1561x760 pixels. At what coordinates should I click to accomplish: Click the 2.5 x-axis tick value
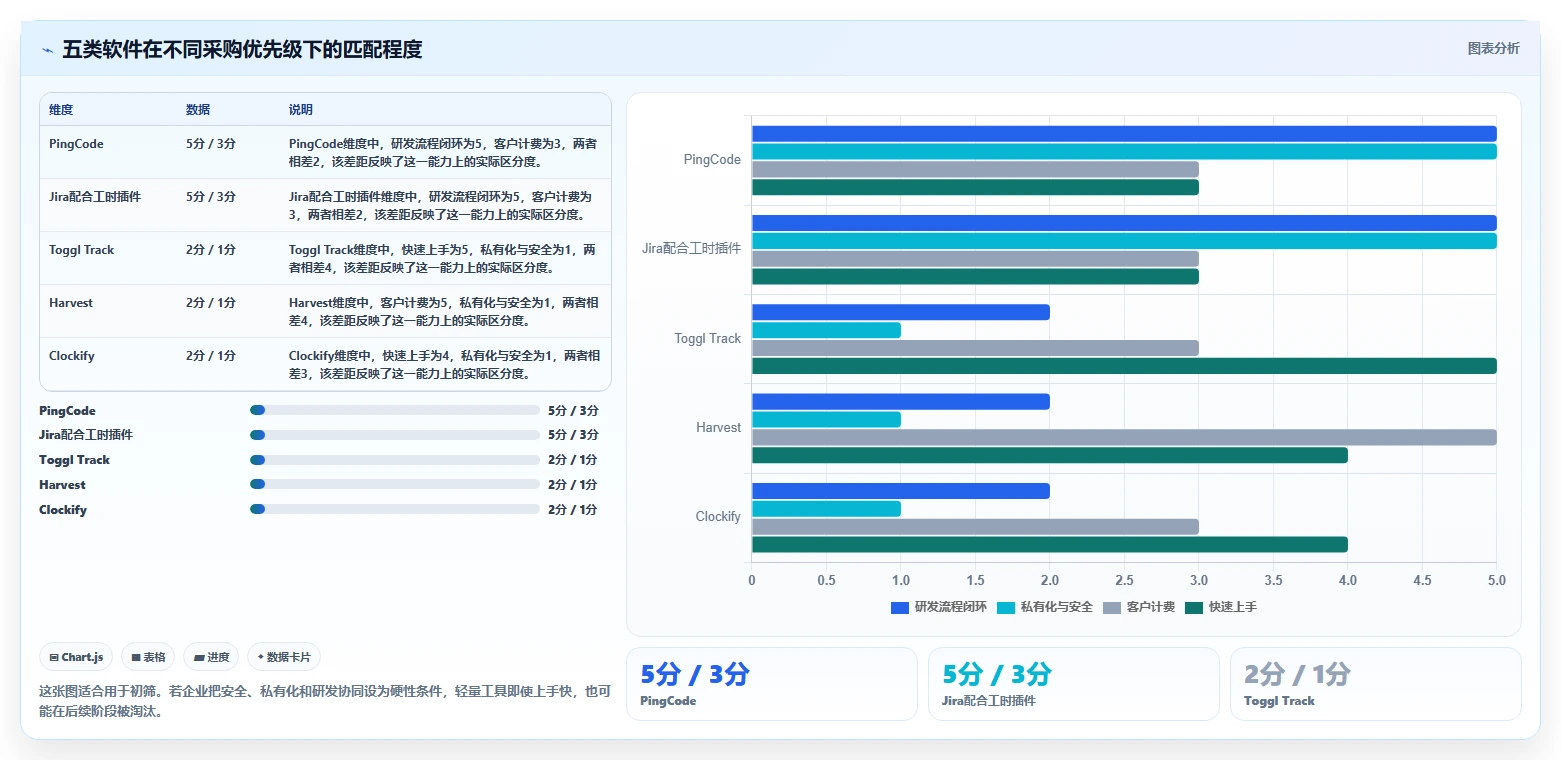coord(1124,581)
